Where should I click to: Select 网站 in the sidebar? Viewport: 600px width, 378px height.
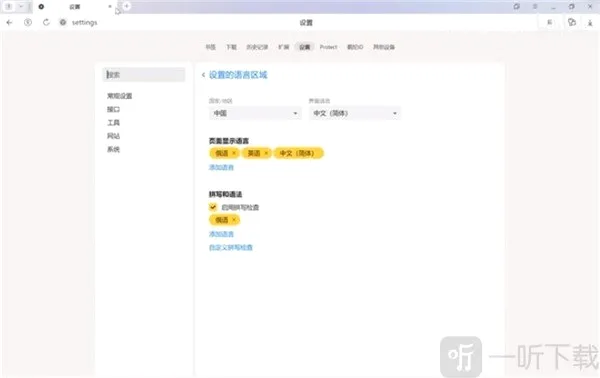(x=113, y=136)
